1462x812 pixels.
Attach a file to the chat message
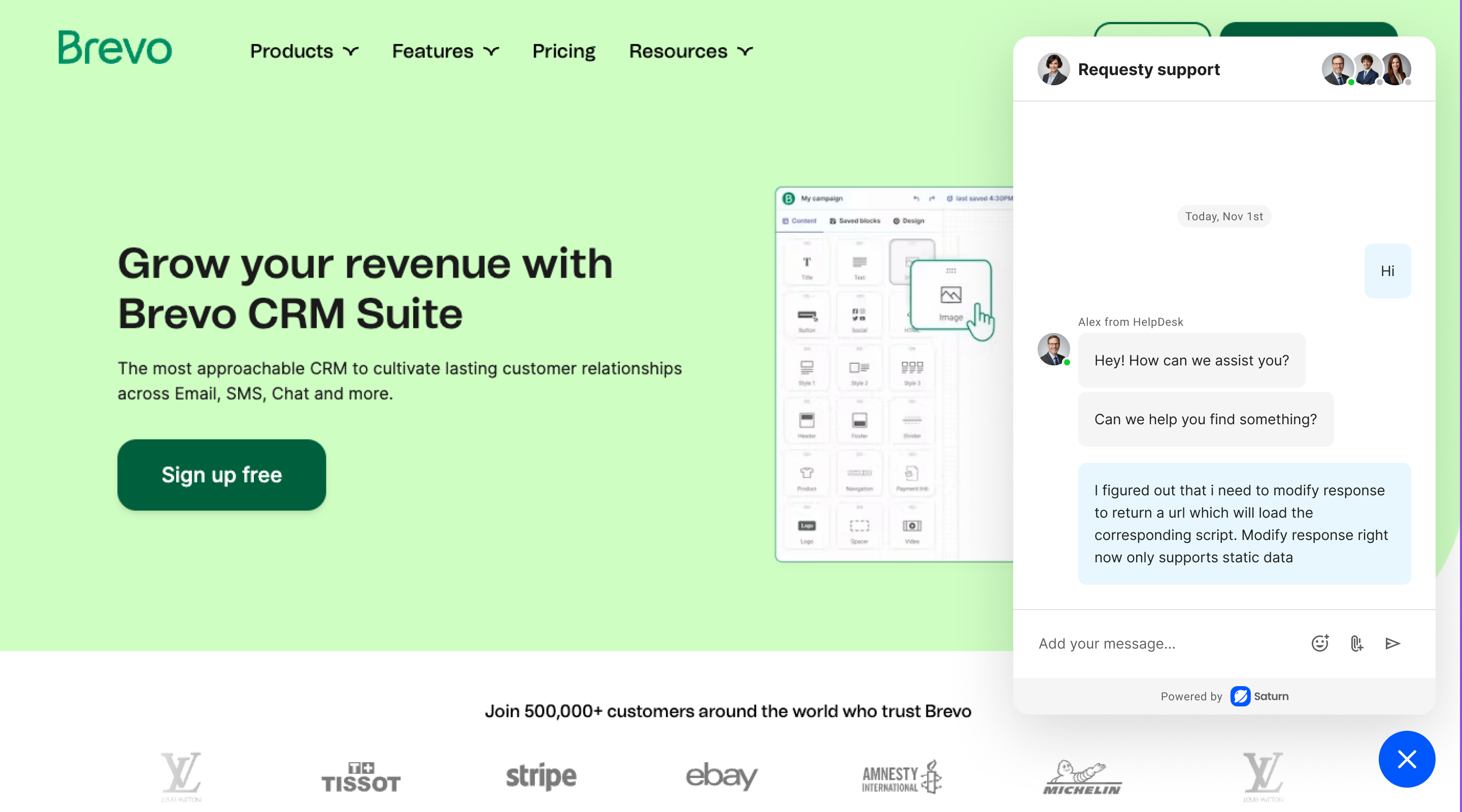coord(1356,643)
